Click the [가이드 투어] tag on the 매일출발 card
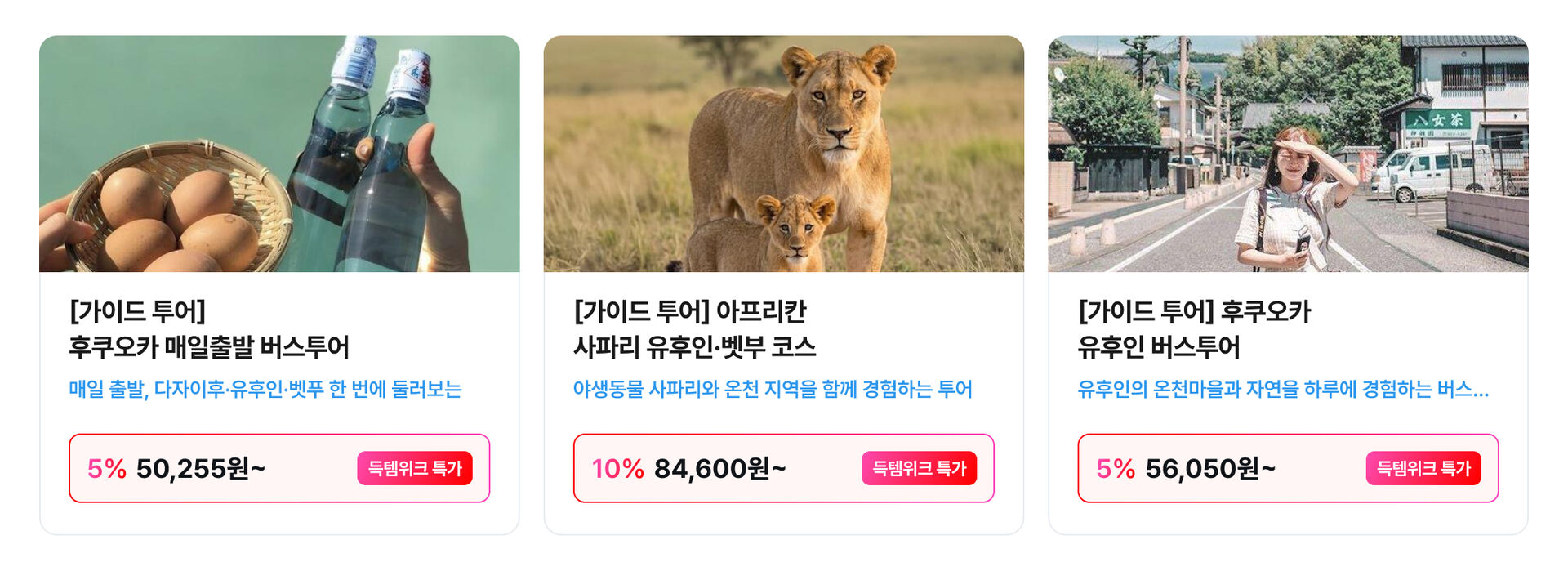This screenshot has width=1568, height=571. click(x=137, y=311)
